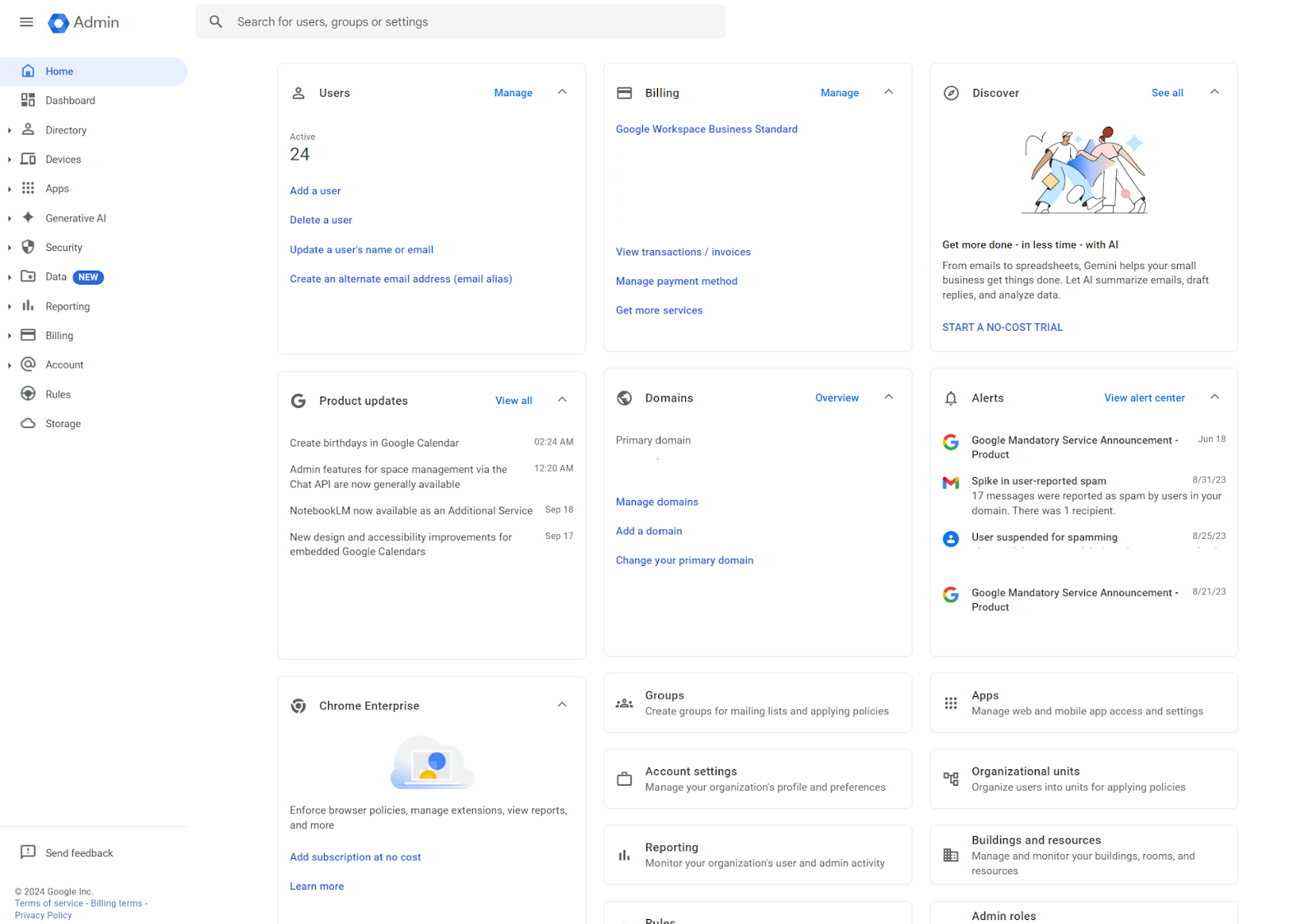This screenshot has width=1316, height=924.
Task: Select Generative AI in the sidebar
Action: pos(76,218)
